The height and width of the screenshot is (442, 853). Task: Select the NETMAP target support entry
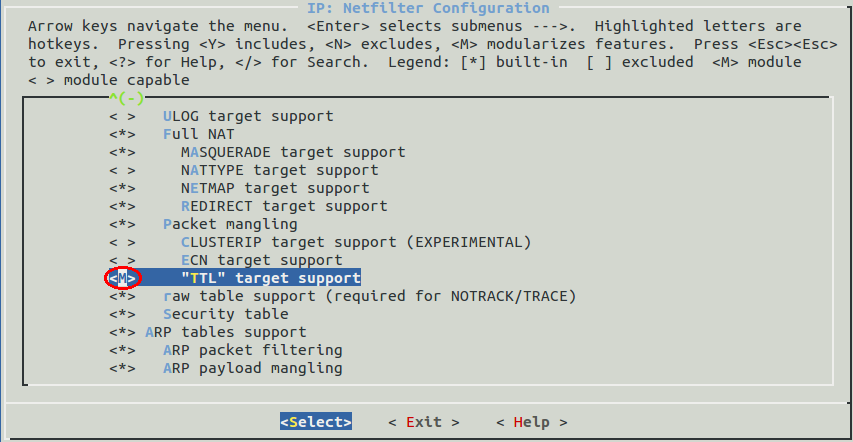pyautogui.click(x=275, y=188)
